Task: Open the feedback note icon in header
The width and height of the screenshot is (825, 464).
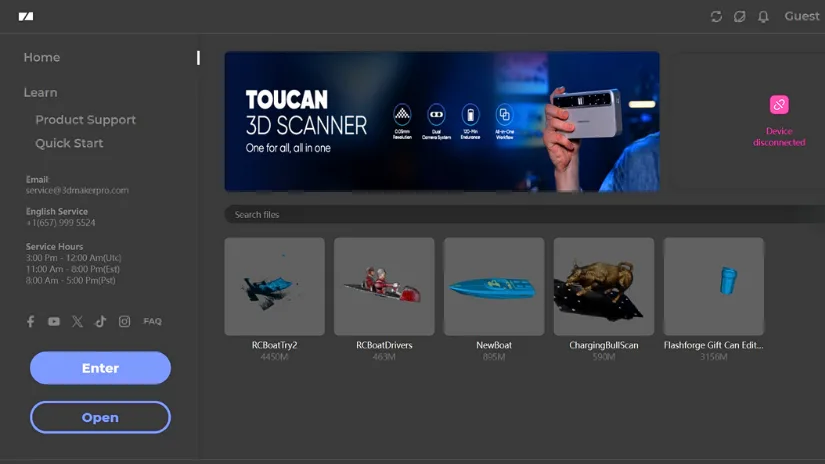Action: click(x=739, y=16)
